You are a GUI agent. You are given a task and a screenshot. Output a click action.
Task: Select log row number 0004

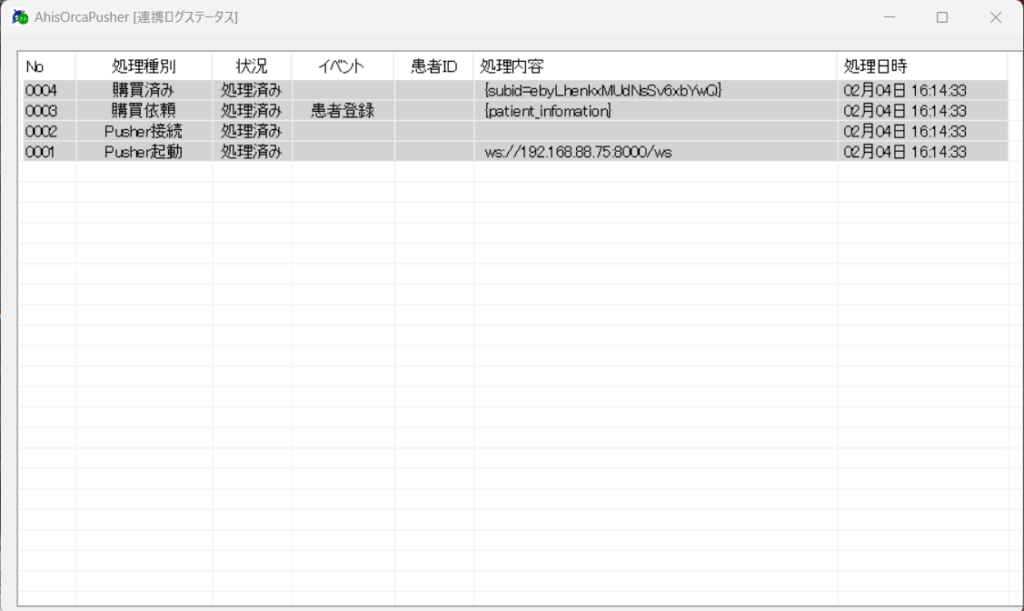point(41,91)
